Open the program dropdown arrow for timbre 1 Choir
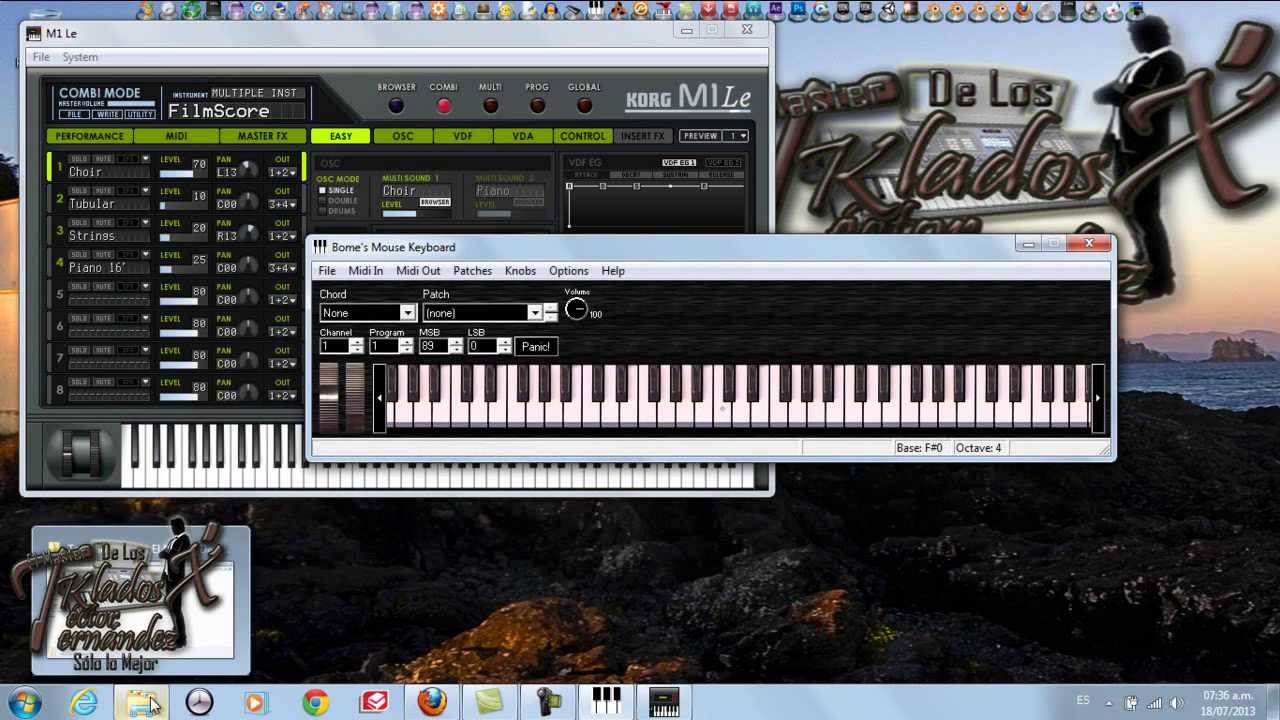Image resolution: width=1280 pixels, height=720 pixels. pos(145,159)
